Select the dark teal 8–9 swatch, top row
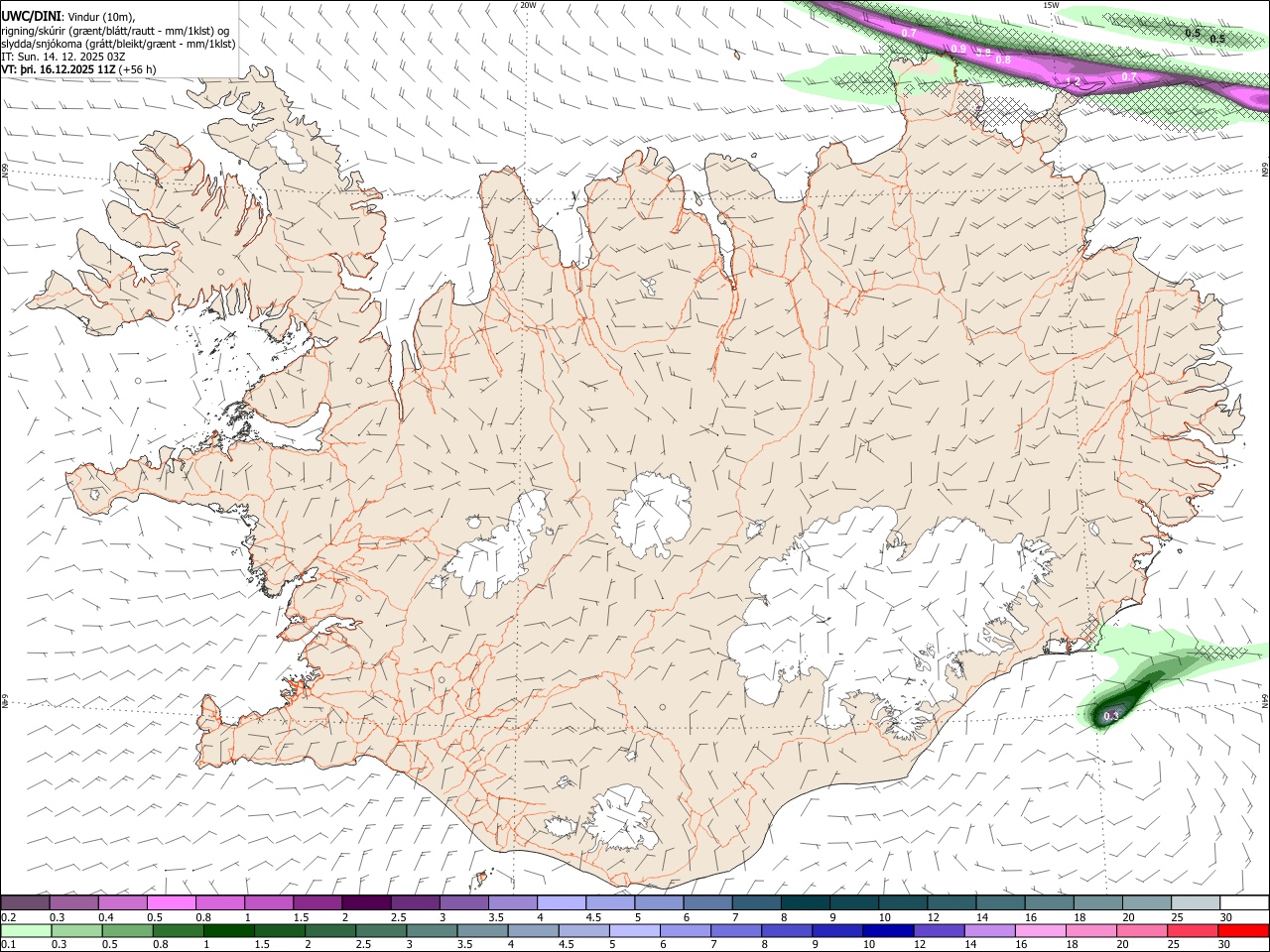 (806, 903)
